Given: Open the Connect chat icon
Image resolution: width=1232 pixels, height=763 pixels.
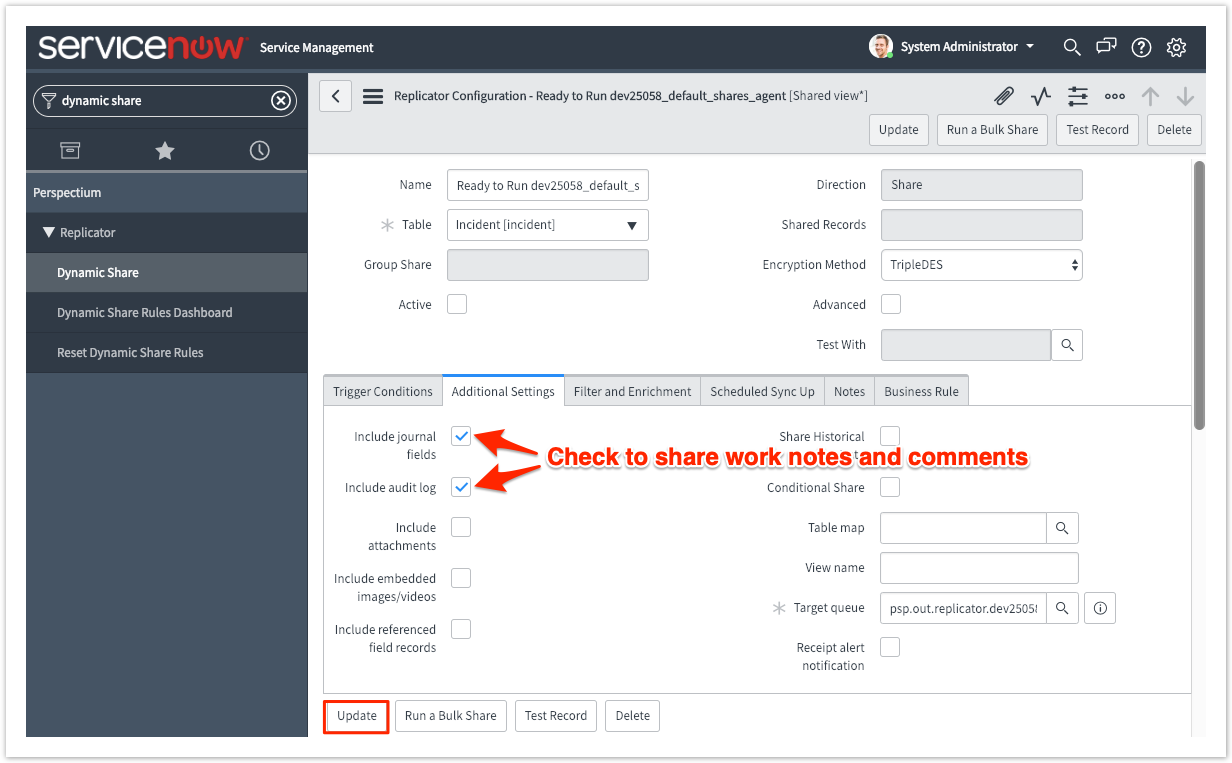Looking at the screenshot, I should pos(1106,47).
